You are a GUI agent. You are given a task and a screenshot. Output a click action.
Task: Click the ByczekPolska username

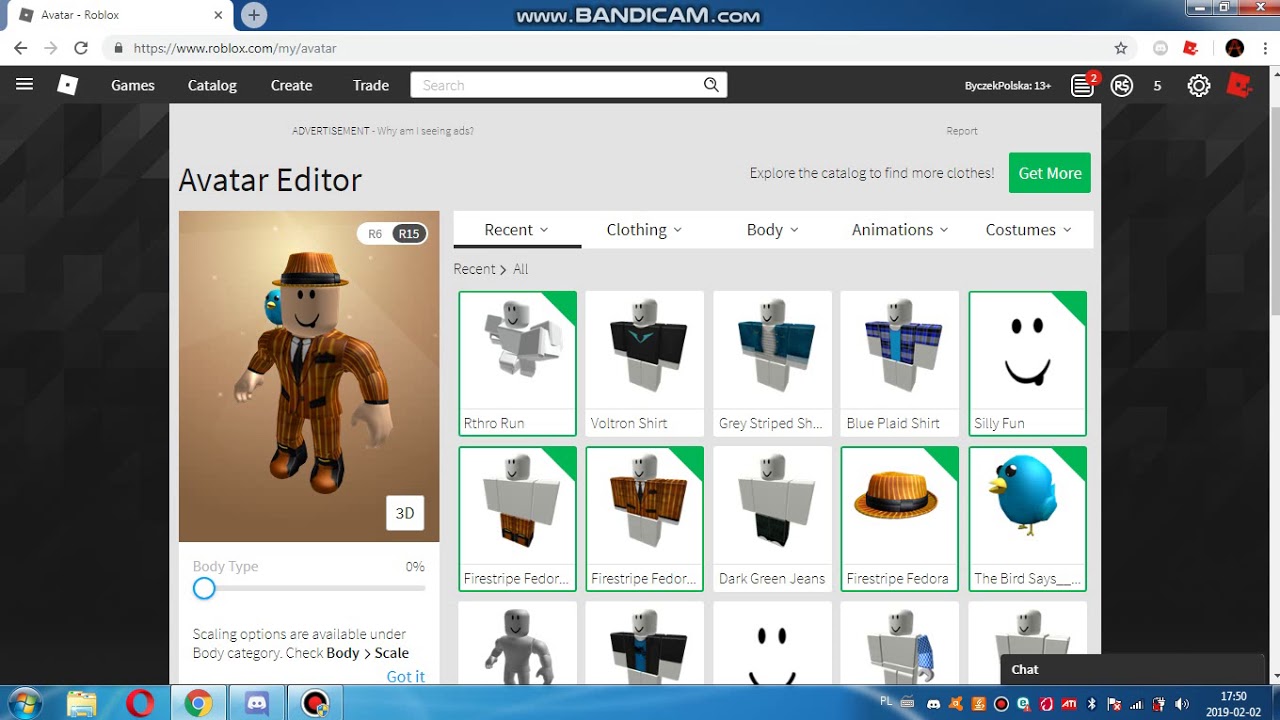[x=1008, y=86]
